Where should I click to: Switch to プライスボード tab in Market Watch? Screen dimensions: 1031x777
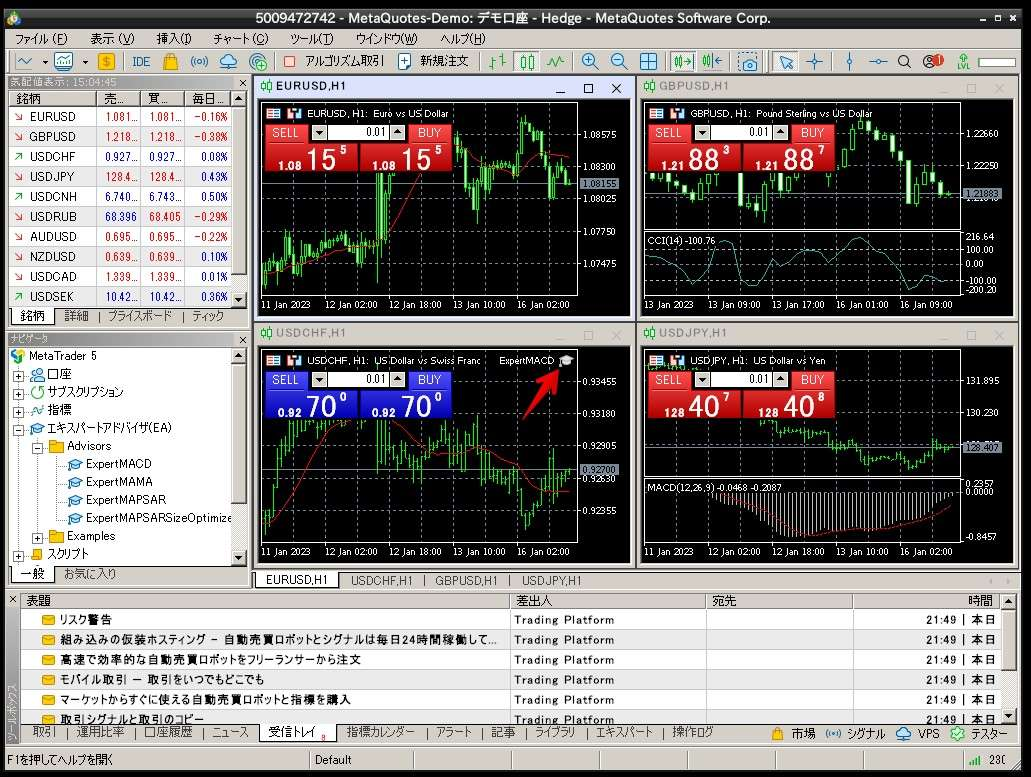pyautogui.click(x=139, y=316)
